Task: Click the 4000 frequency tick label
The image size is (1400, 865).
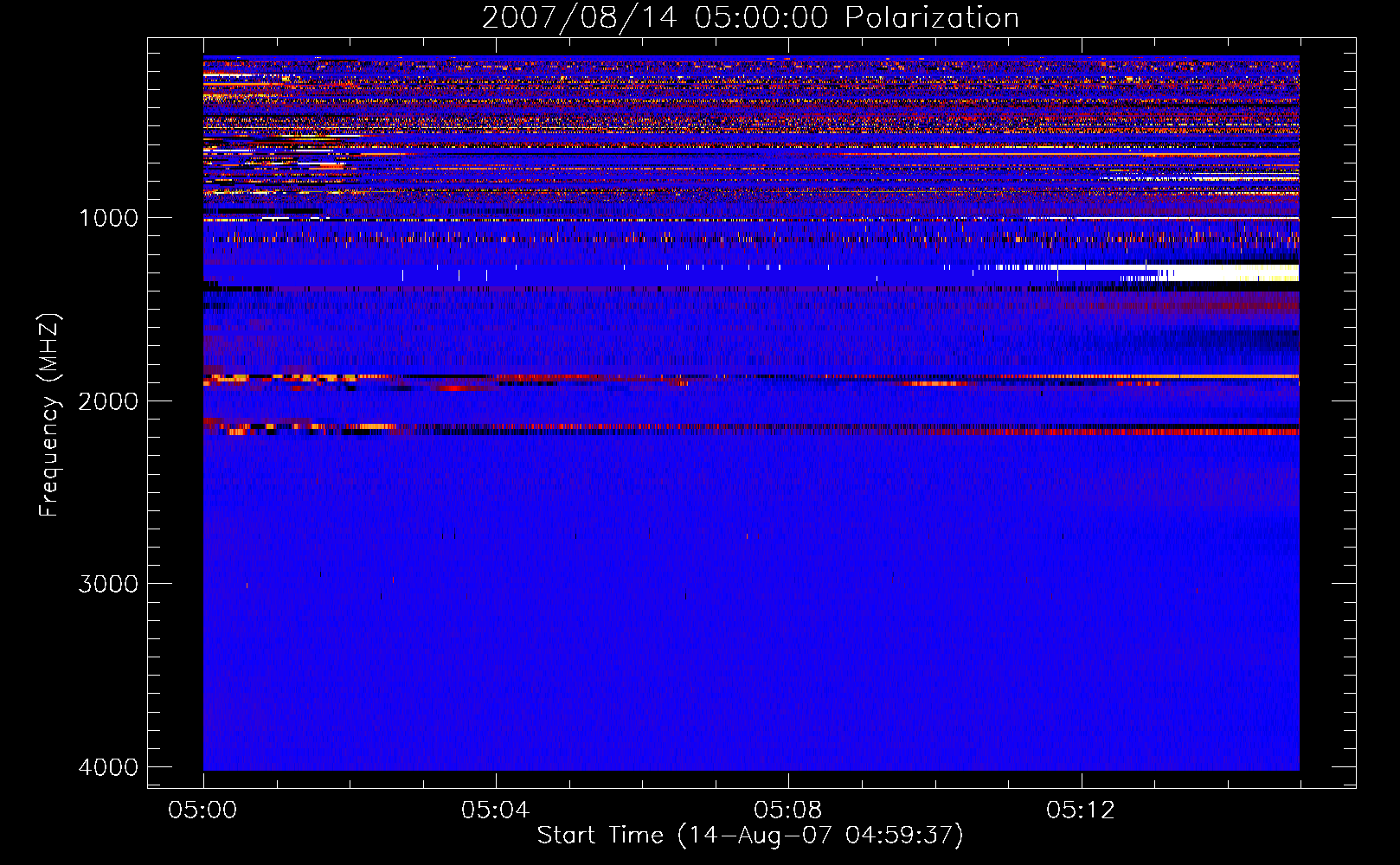Action: pos(108,767)
